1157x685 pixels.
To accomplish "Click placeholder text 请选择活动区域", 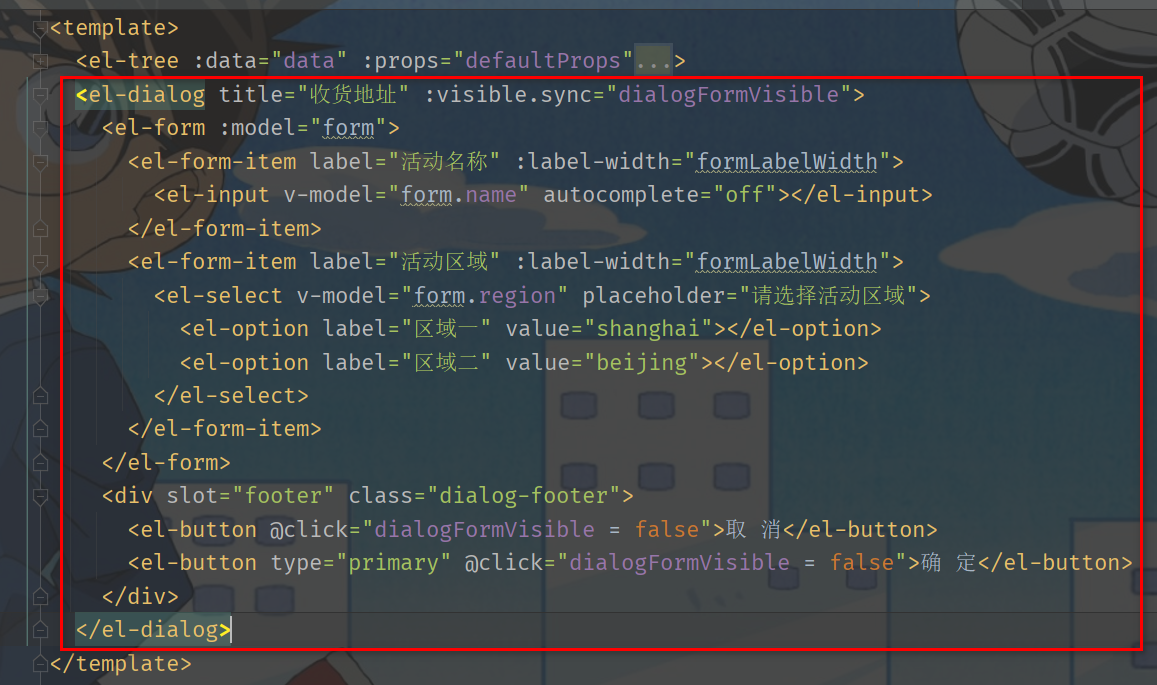I will pos(828,296).
